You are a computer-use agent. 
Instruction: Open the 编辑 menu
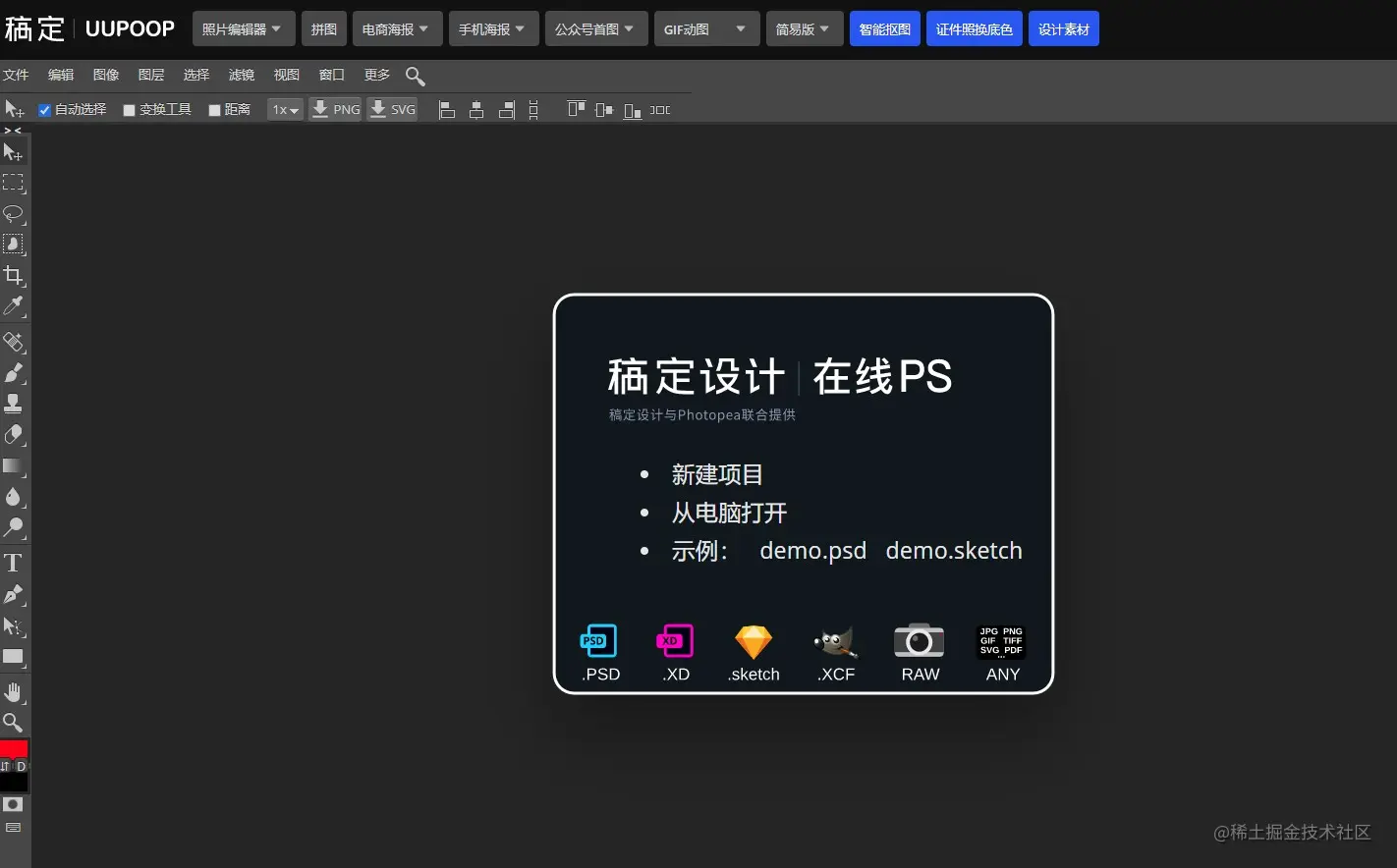[x=61, y=75]
